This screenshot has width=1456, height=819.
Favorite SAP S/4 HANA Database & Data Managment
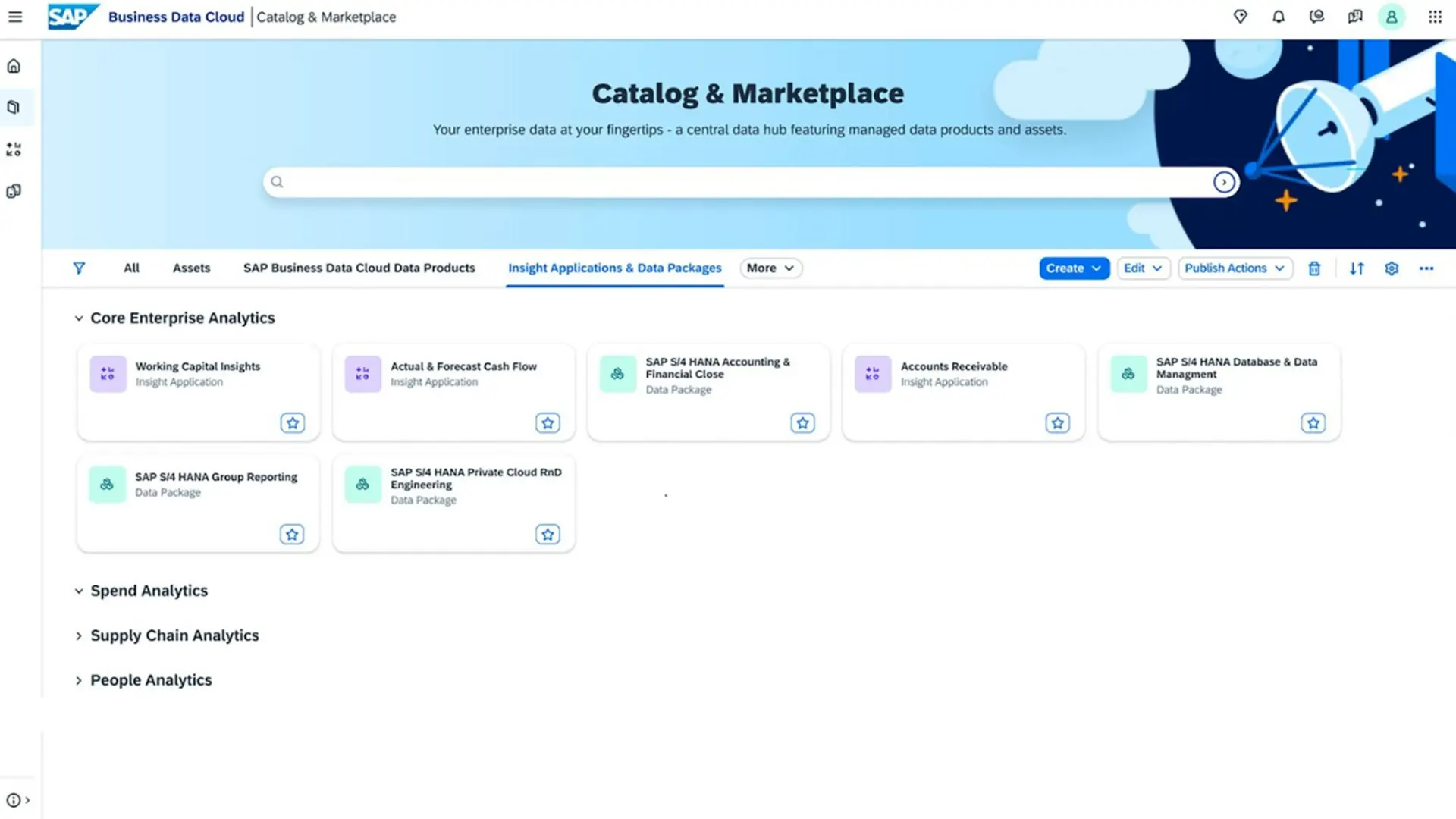pyautogui.click(x=1313, y=423)
